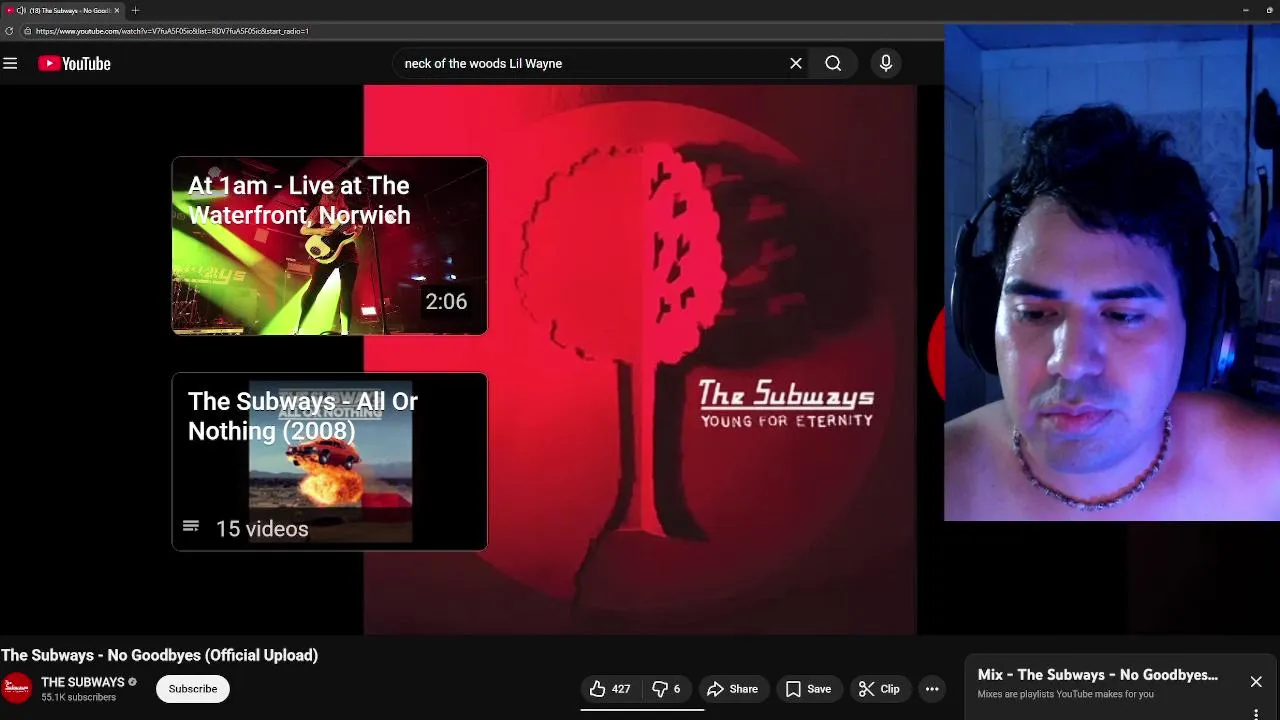Click the search field text
The image size is (1280, 720).
pyautogui.click(x=483, y=63)
